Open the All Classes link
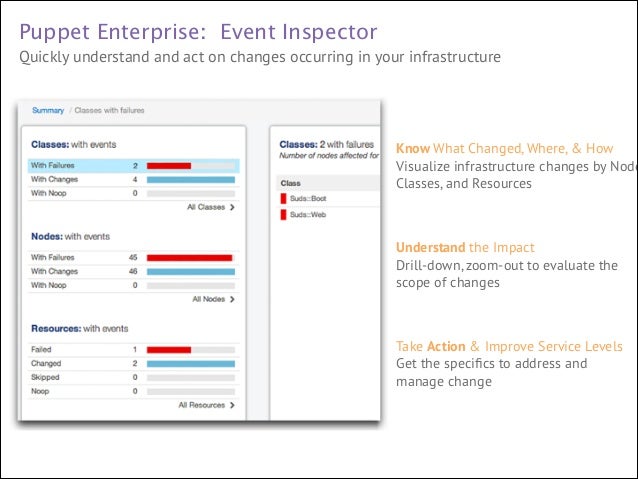This screenshot has width=638, height=479. pos(206,207)
